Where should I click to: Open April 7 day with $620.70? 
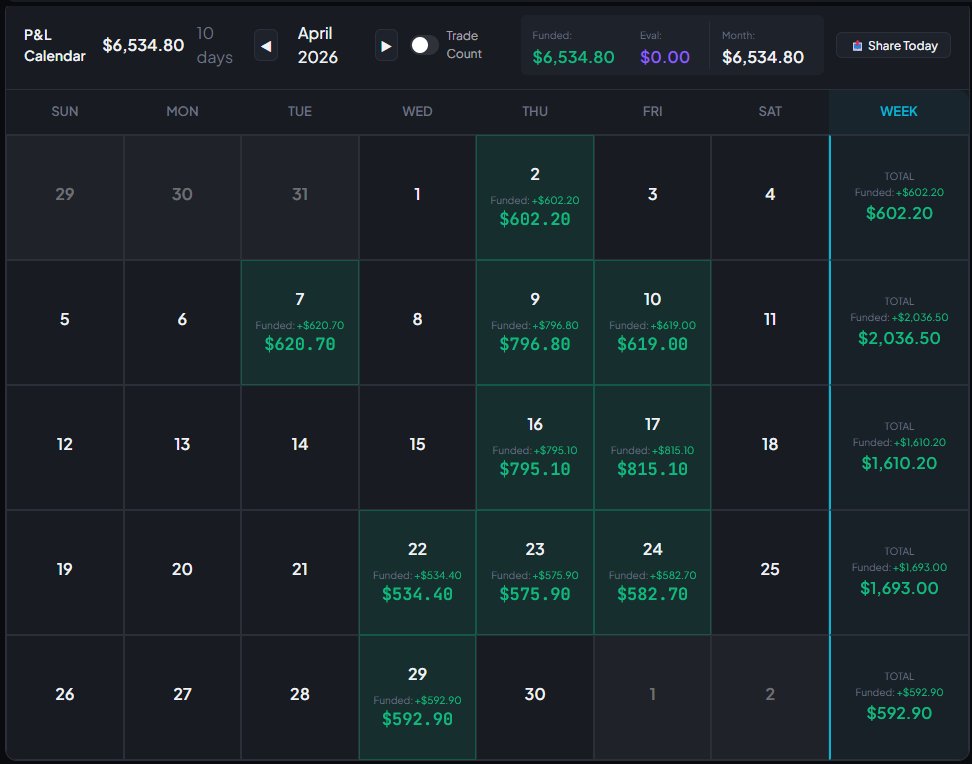tap(300, 322)
